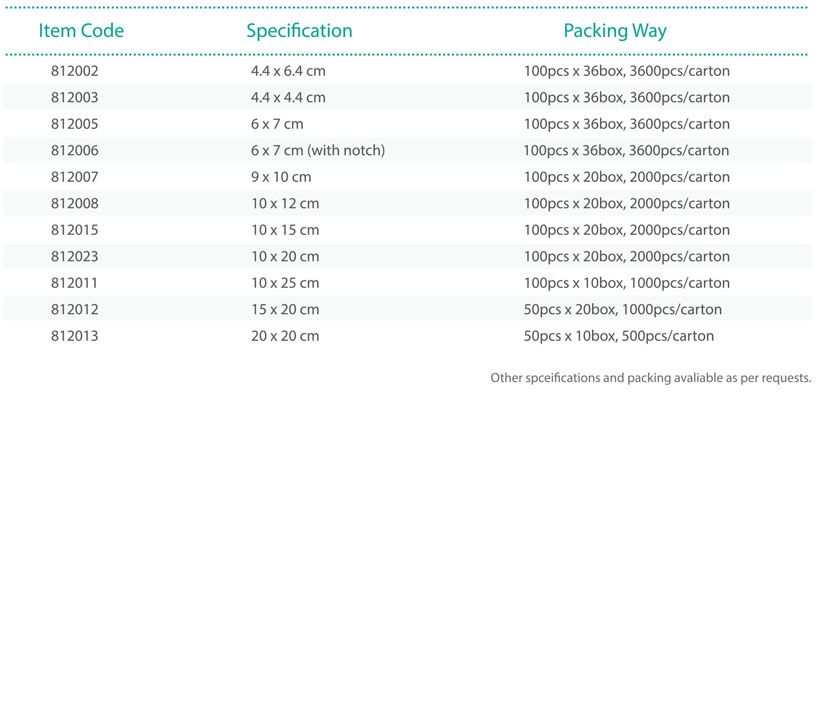Click the 10 x 12 cm specification
827x709 pixels.
(x=285, y=203)
